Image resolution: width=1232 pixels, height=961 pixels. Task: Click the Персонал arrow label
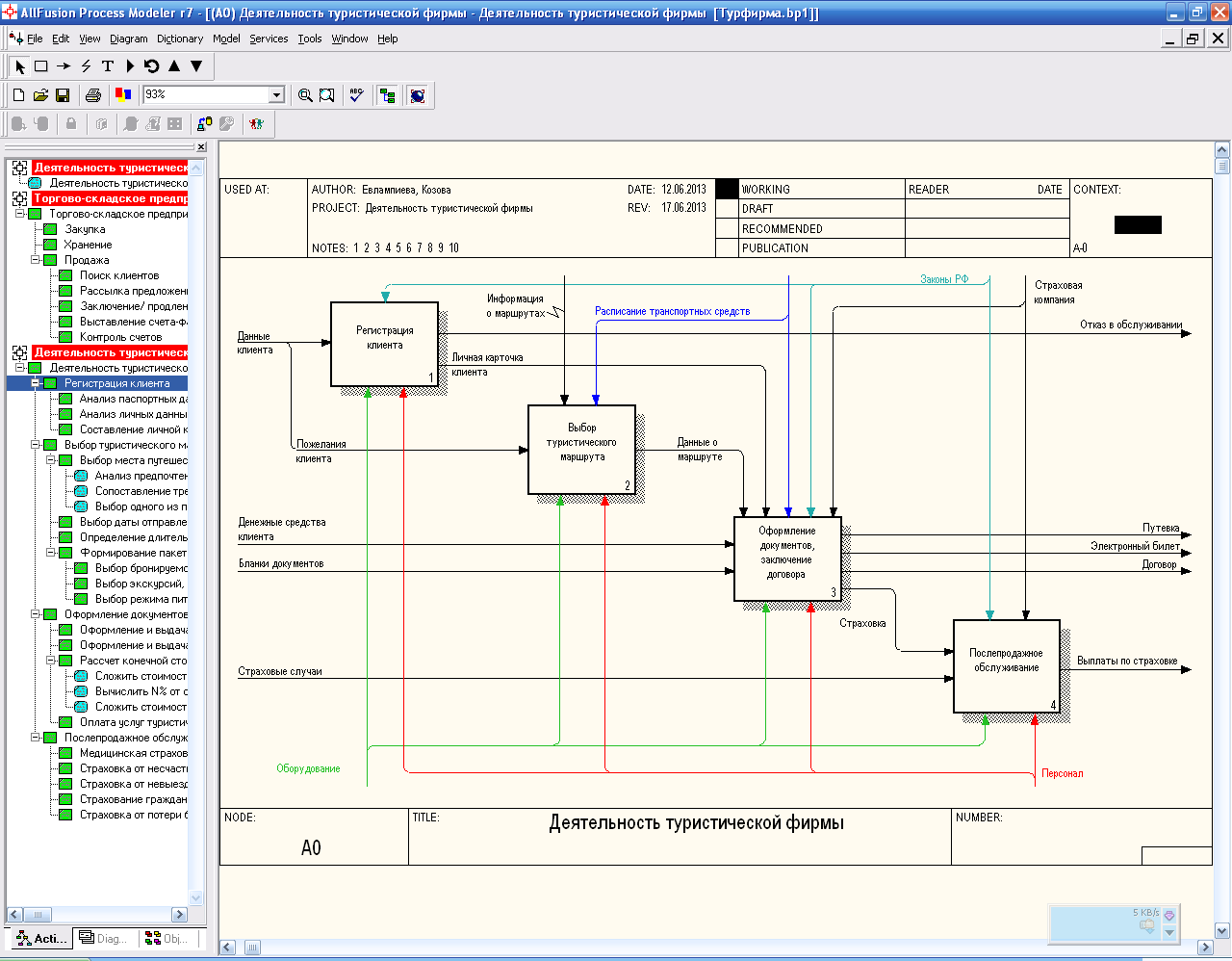pyautogui.click(x=1063, y=773)
